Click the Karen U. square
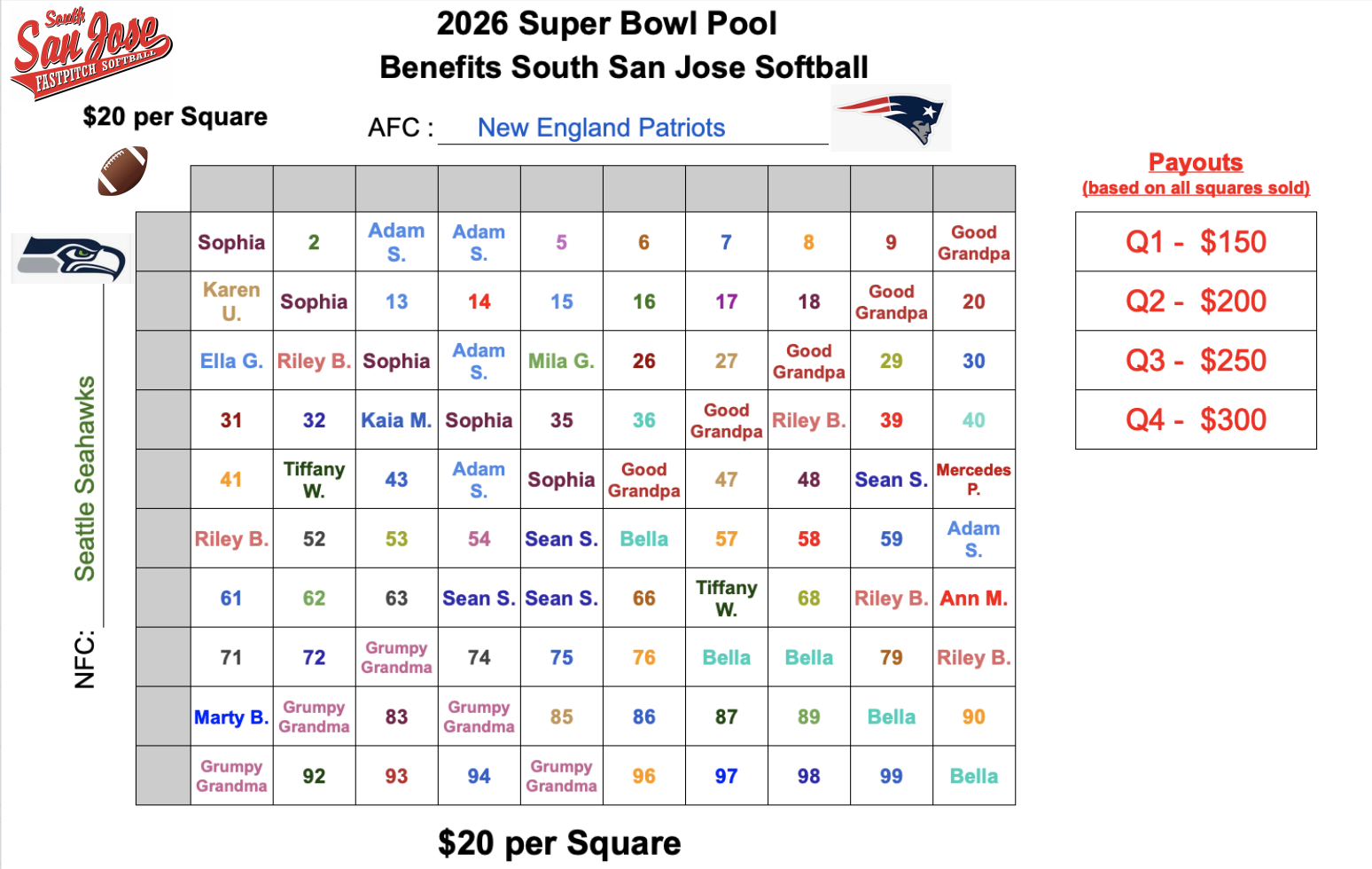 point(231,301)
